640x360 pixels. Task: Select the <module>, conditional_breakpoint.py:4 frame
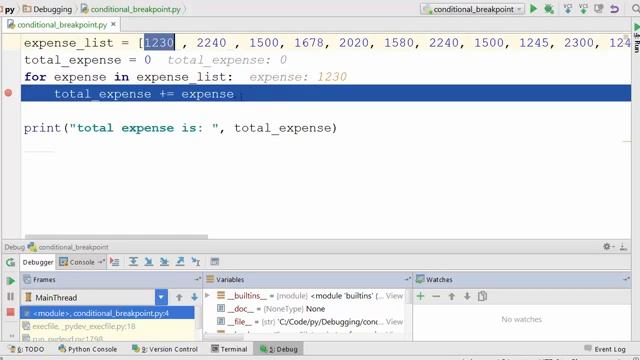pyautogui.click(x=107, y=313)
